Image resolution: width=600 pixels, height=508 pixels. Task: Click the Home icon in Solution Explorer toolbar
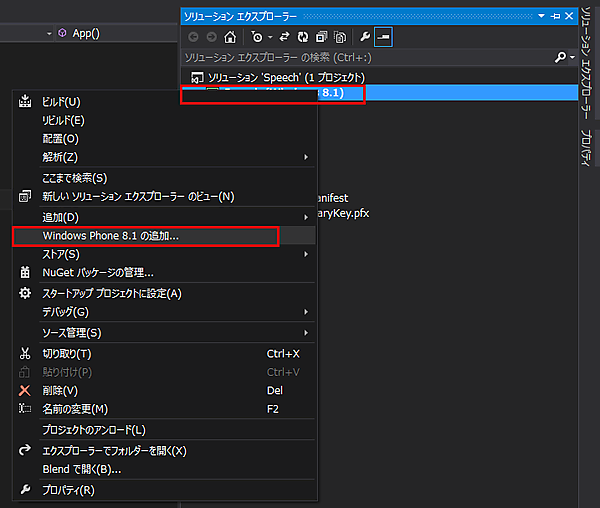tap(230, 37)
